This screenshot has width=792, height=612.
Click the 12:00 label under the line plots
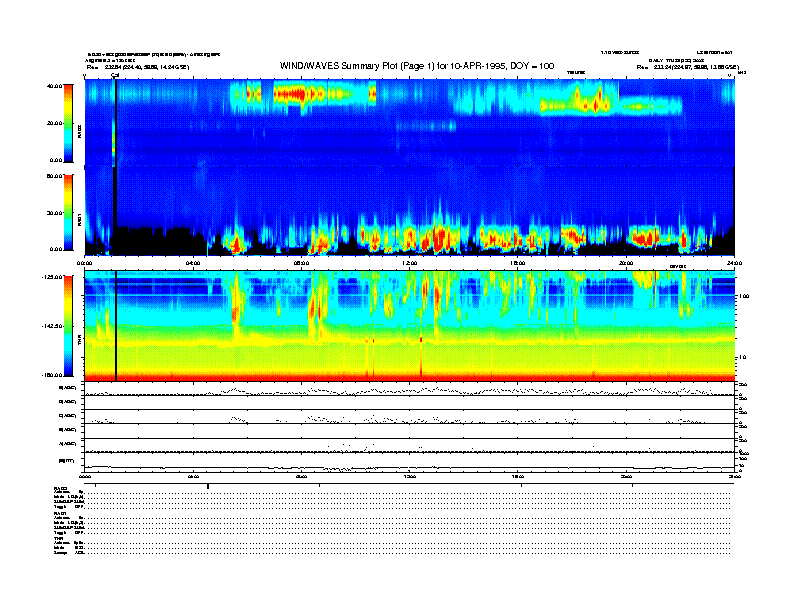point(410,476)
